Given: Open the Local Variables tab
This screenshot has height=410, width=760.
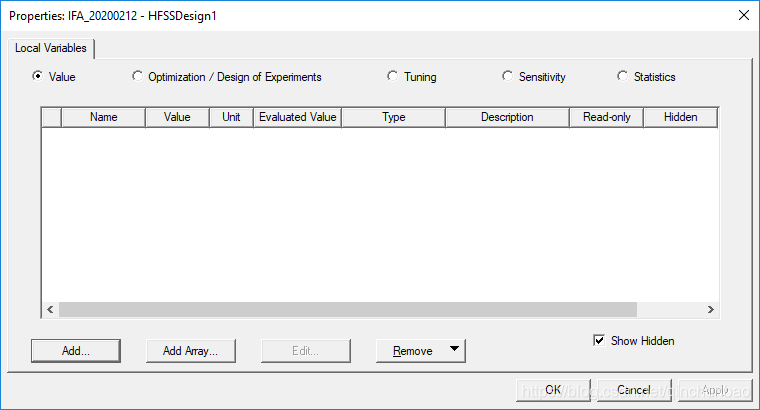Looking at the screenshot, I should coord(51,48).
